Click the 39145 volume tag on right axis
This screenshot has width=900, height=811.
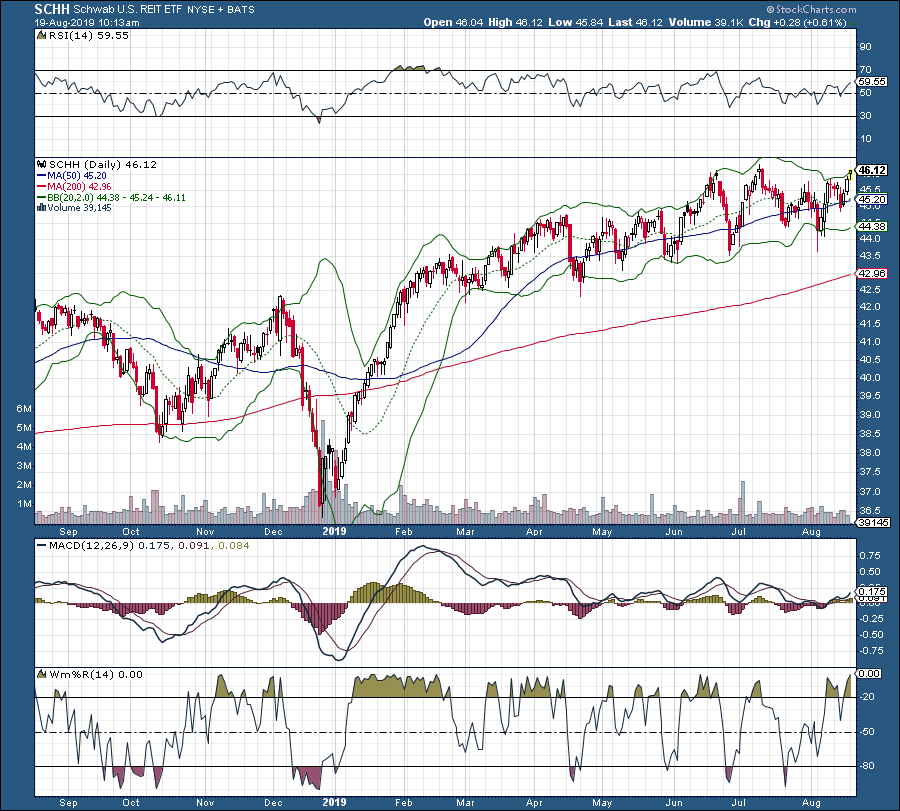click(873, 523)
